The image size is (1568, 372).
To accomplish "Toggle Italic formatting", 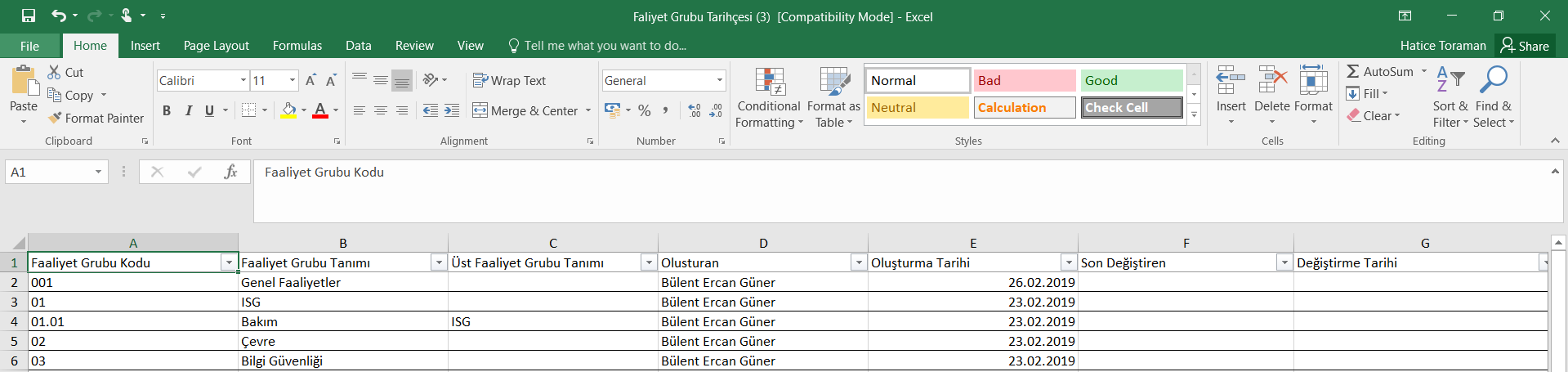I will point(188,110).
